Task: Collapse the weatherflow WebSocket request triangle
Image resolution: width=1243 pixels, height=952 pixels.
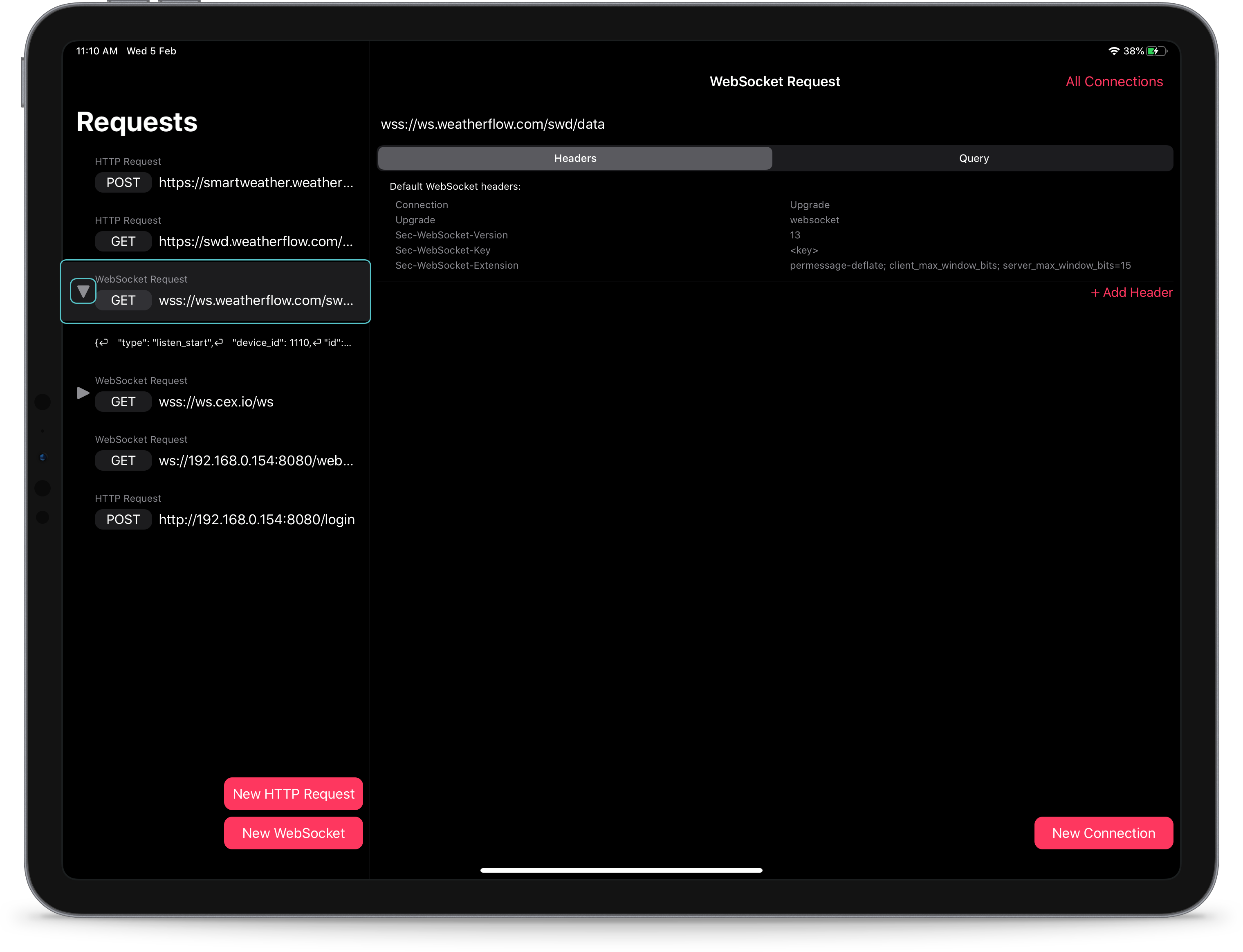Action: coord(83,291)
